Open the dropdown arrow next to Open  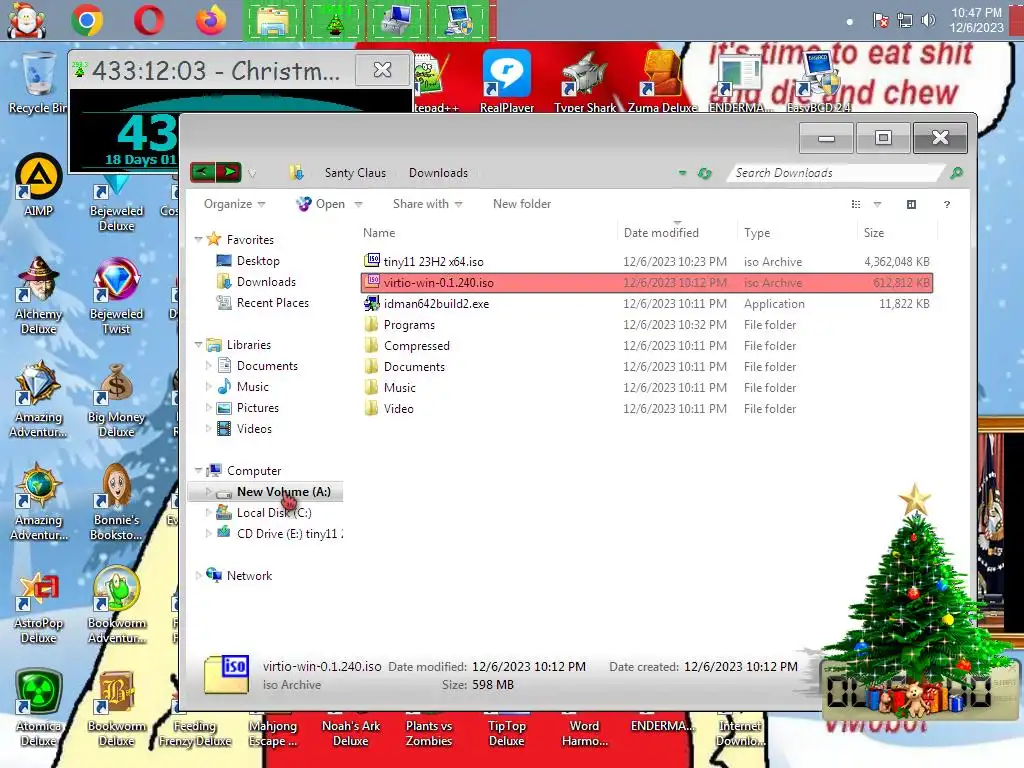point(358,204)
